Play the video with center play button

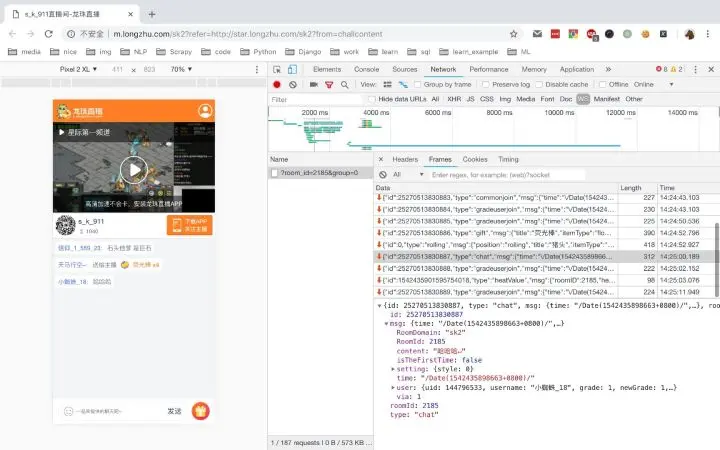coord(134,170)
